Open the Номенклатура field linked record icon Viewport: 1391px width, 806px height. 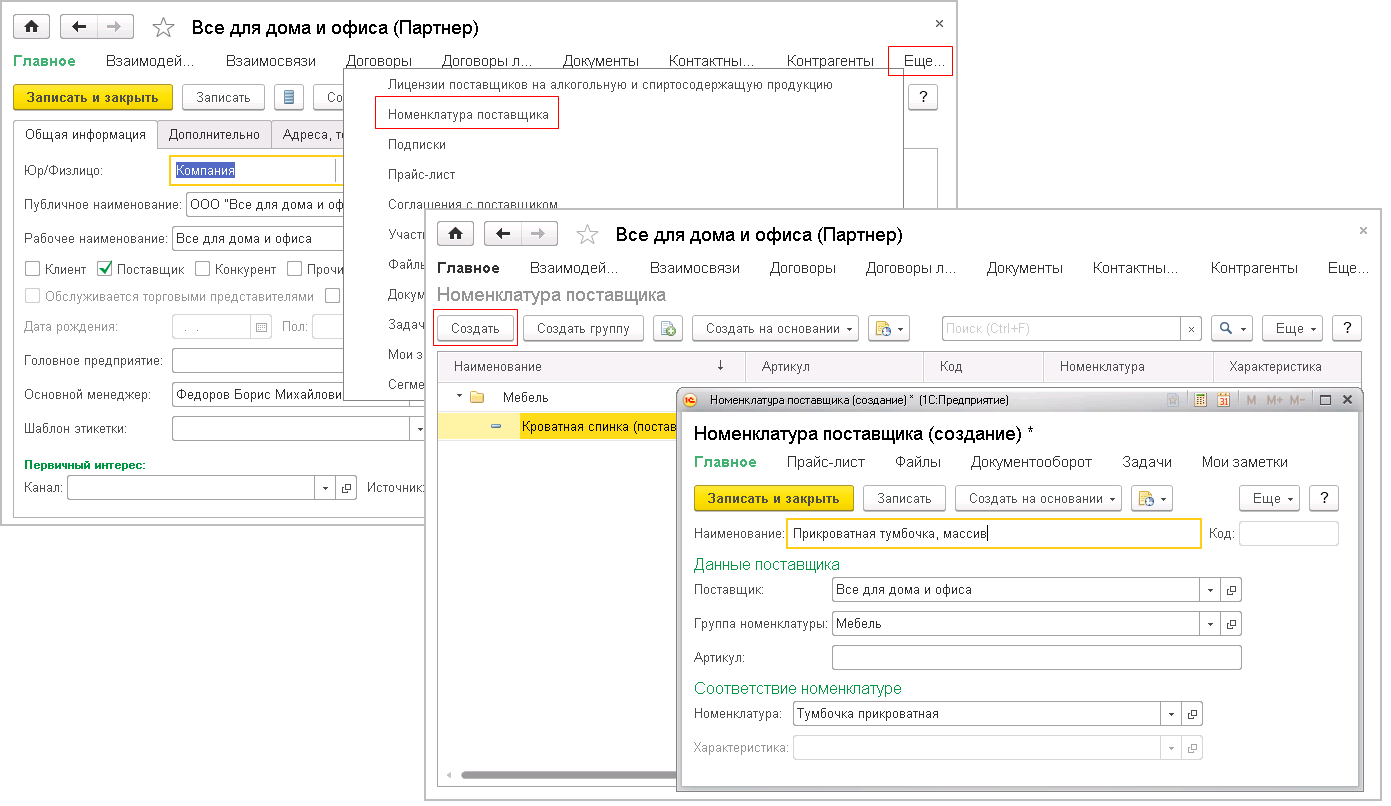1192,714
